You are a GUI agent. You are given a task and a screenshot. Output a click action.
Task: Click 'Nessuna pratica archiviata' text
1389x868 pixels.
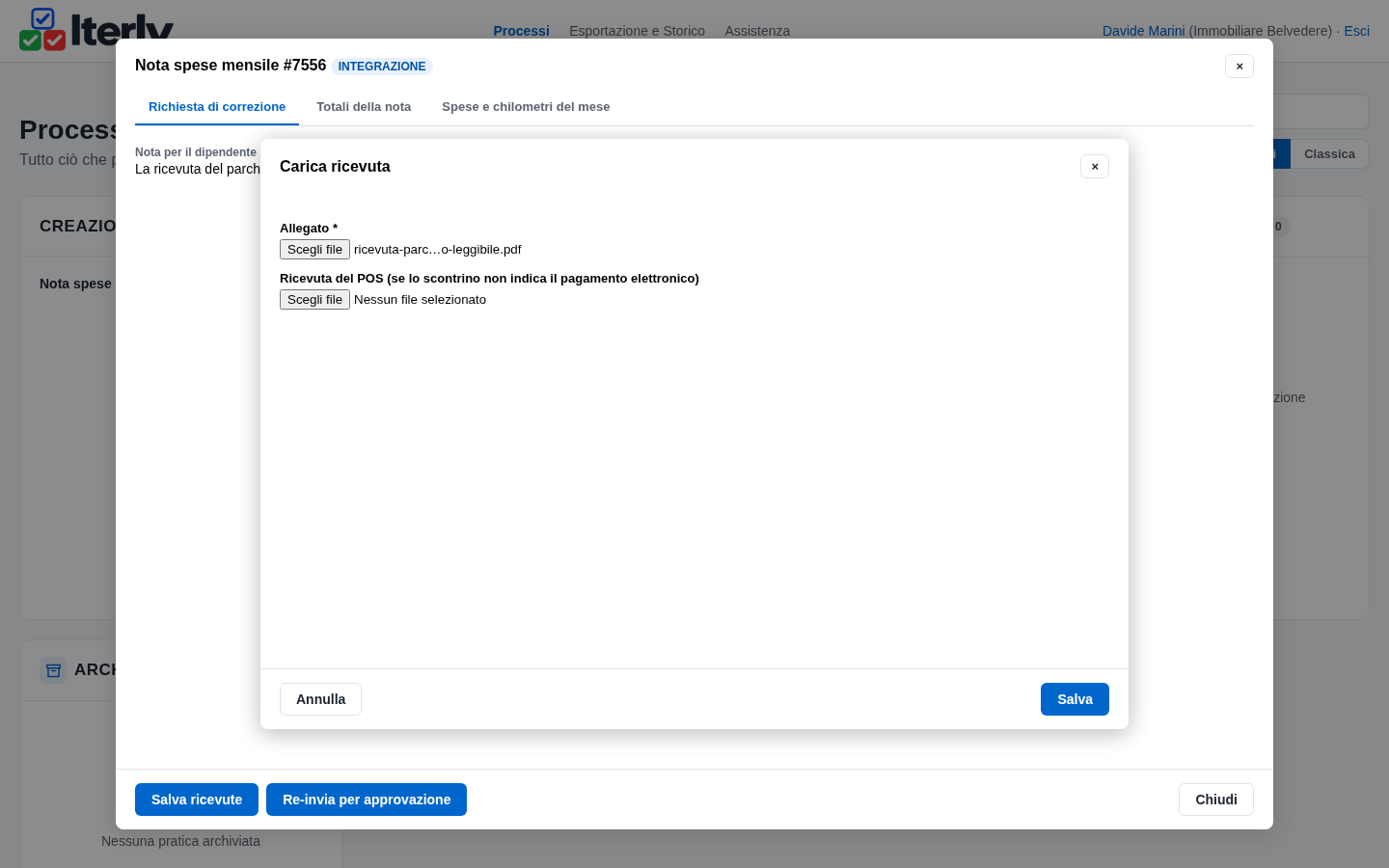click(x=180, y=841)
